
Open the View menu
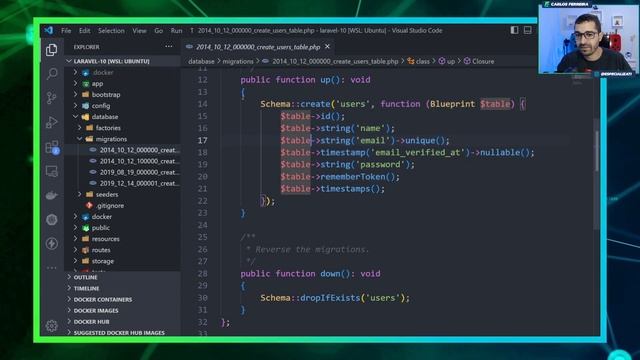click(139, 31)
